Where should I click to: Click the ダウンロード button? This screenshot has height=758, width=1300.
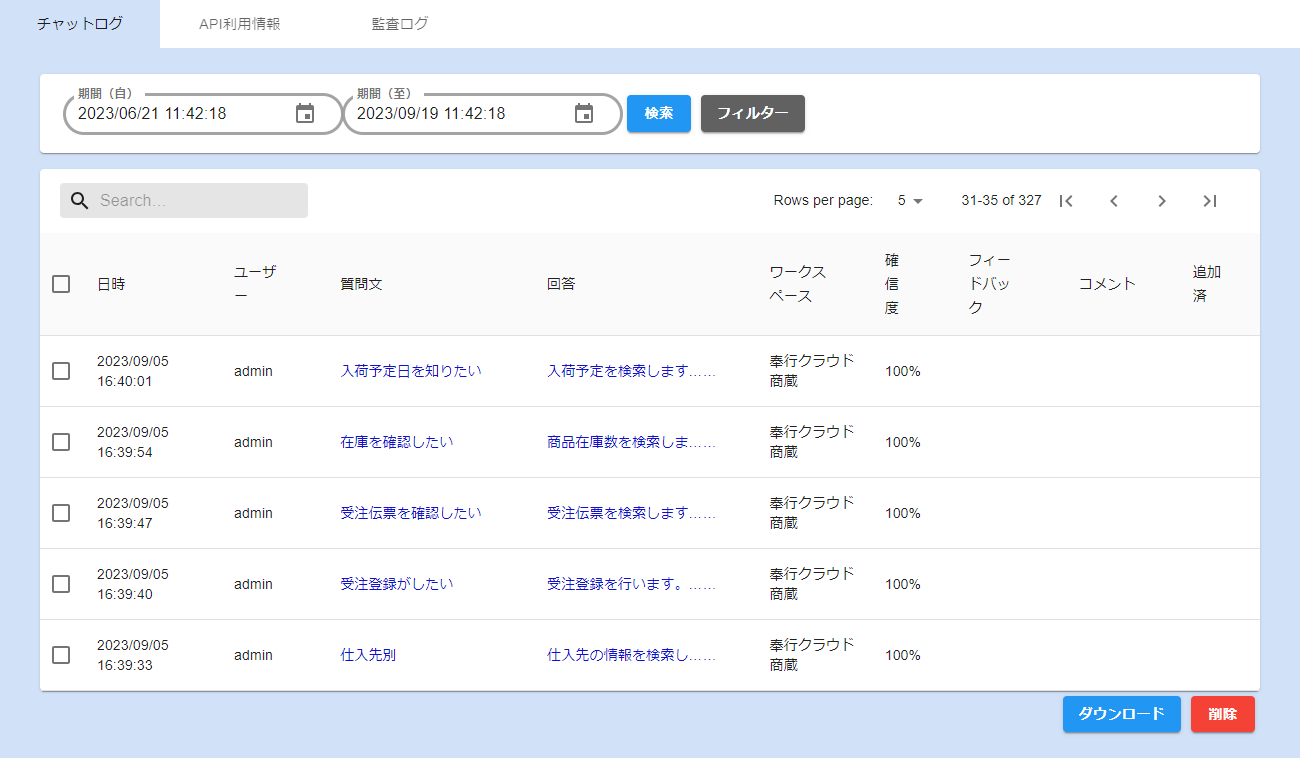[x=1121, y=714]
